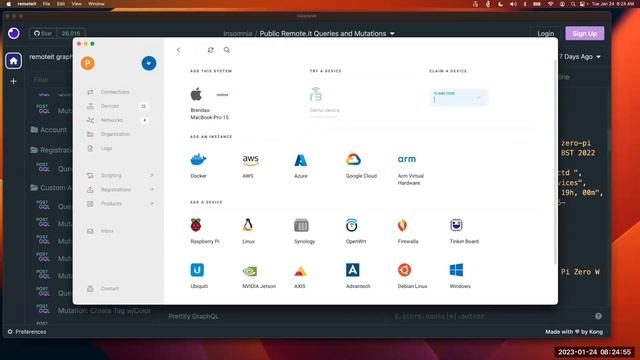Screen dimensions: 640x360
Task: Open the 7 Days Ago dropdown
Action: tap(580, 57)
